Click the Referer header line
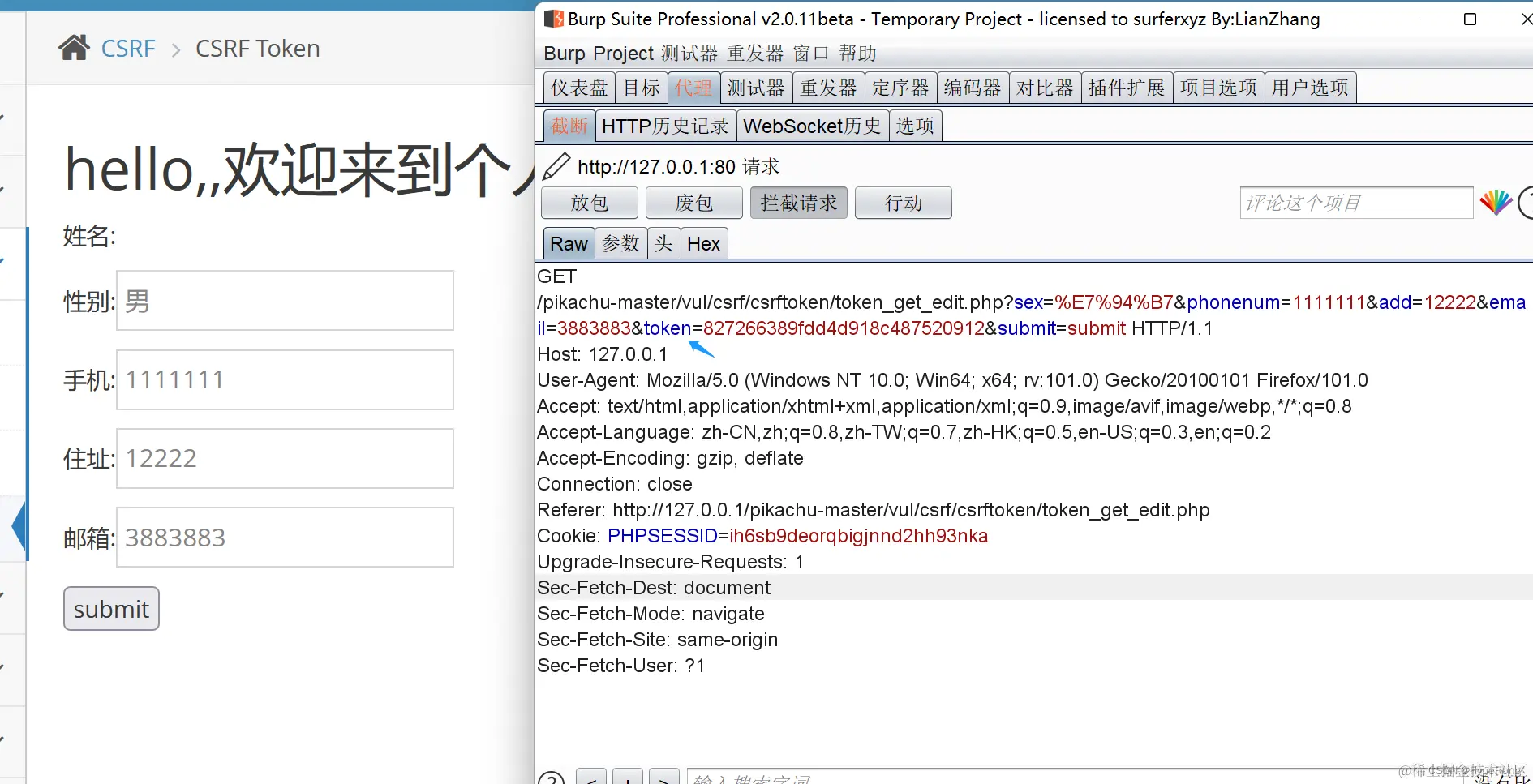Screen dimensions: 1533x784 coord(874,510)
